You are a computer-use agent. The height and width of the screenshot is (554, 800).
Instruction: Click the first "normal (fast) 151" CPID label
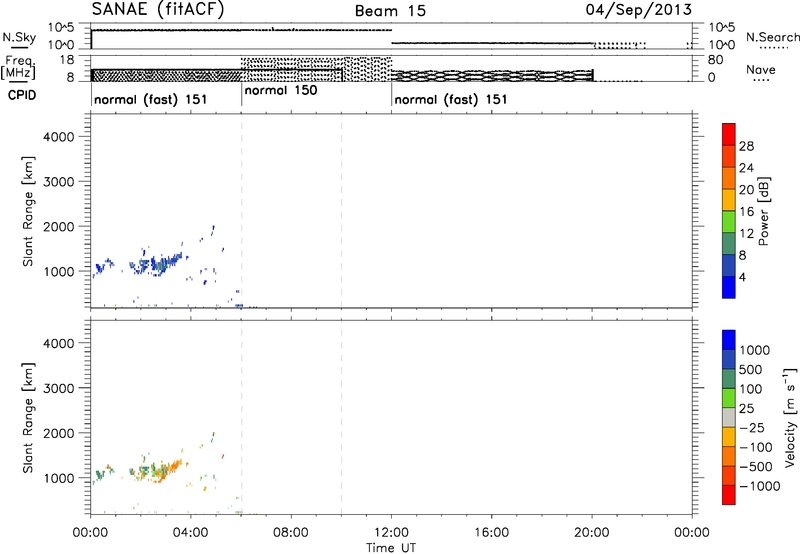151,99
